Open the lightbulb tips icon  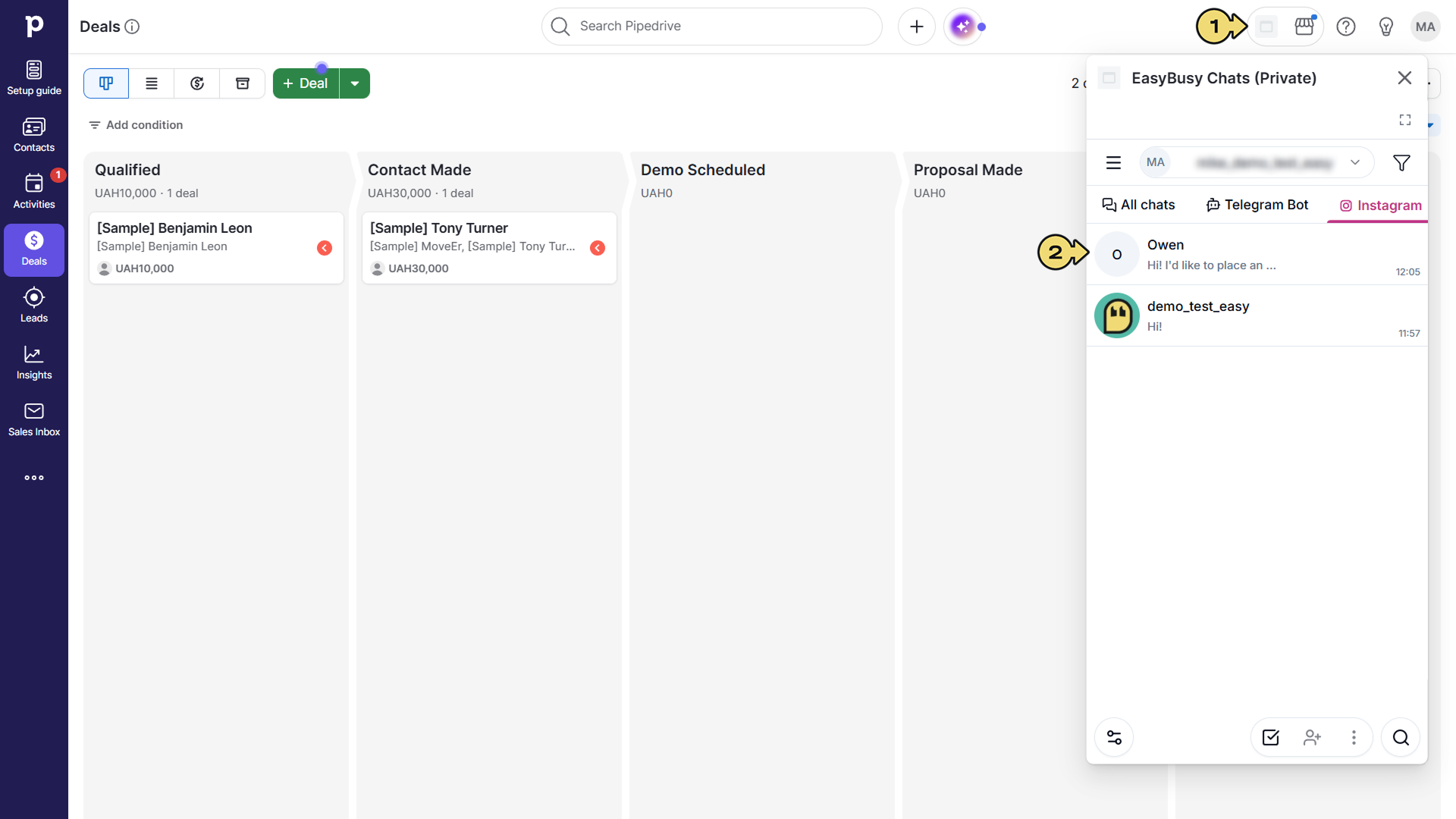[1386, 27]
